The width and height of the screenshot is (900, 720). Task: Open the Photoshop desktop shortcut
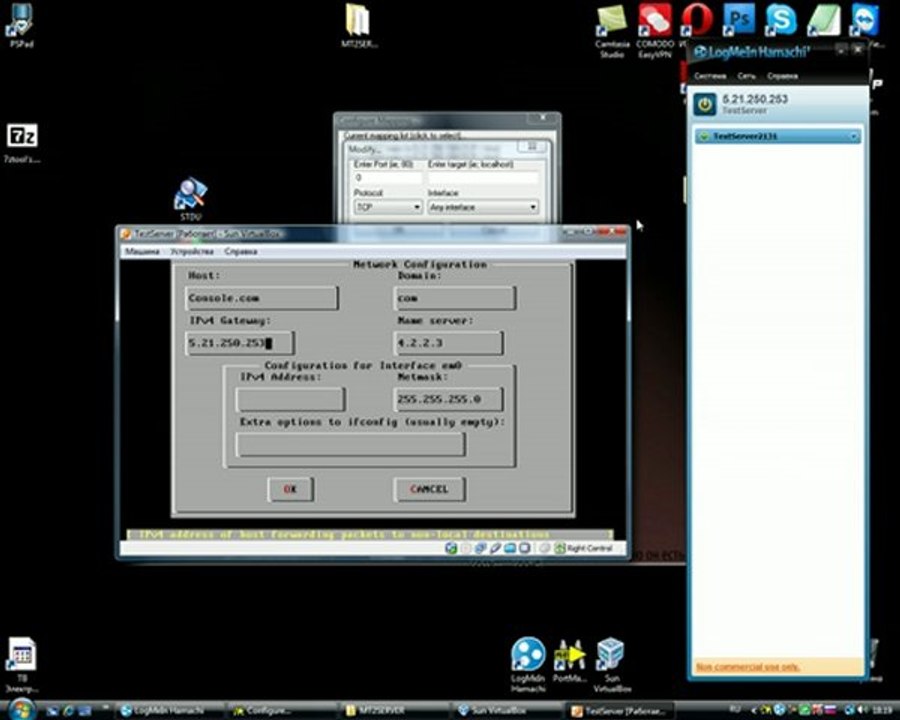pos(739,18)
